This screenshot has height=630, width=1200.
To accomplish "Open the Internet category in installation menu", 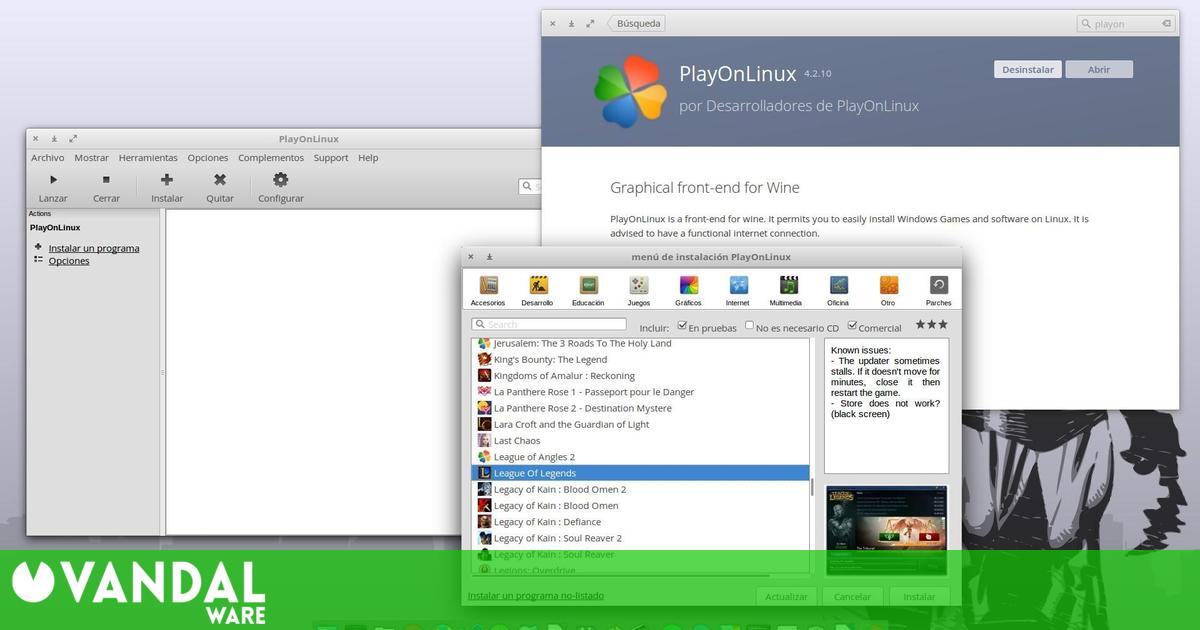I will coord(738,289).
